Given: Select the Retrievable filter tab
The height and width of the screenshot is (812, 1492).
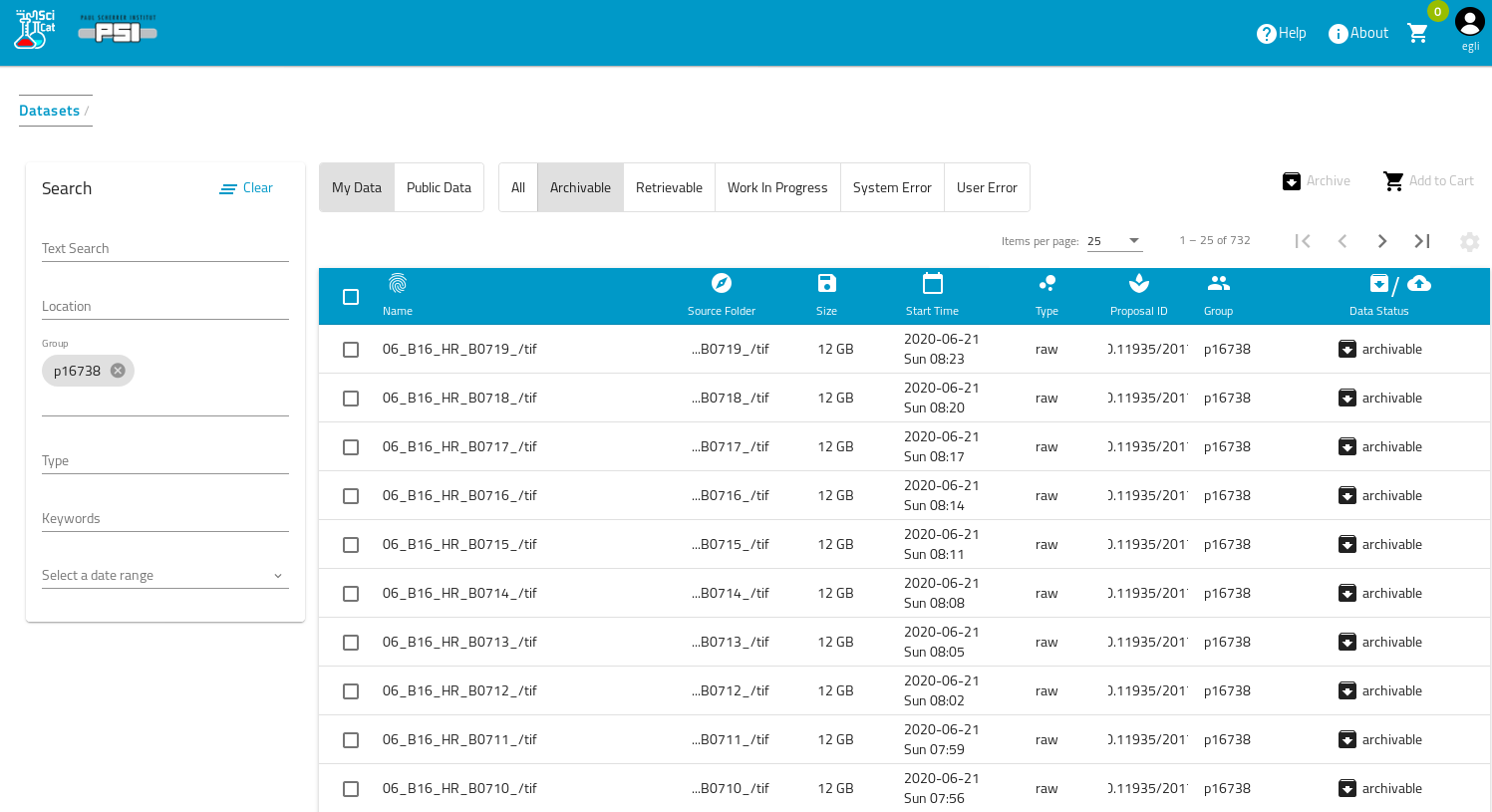Looking at the screenshot, I should coord(669,187).
